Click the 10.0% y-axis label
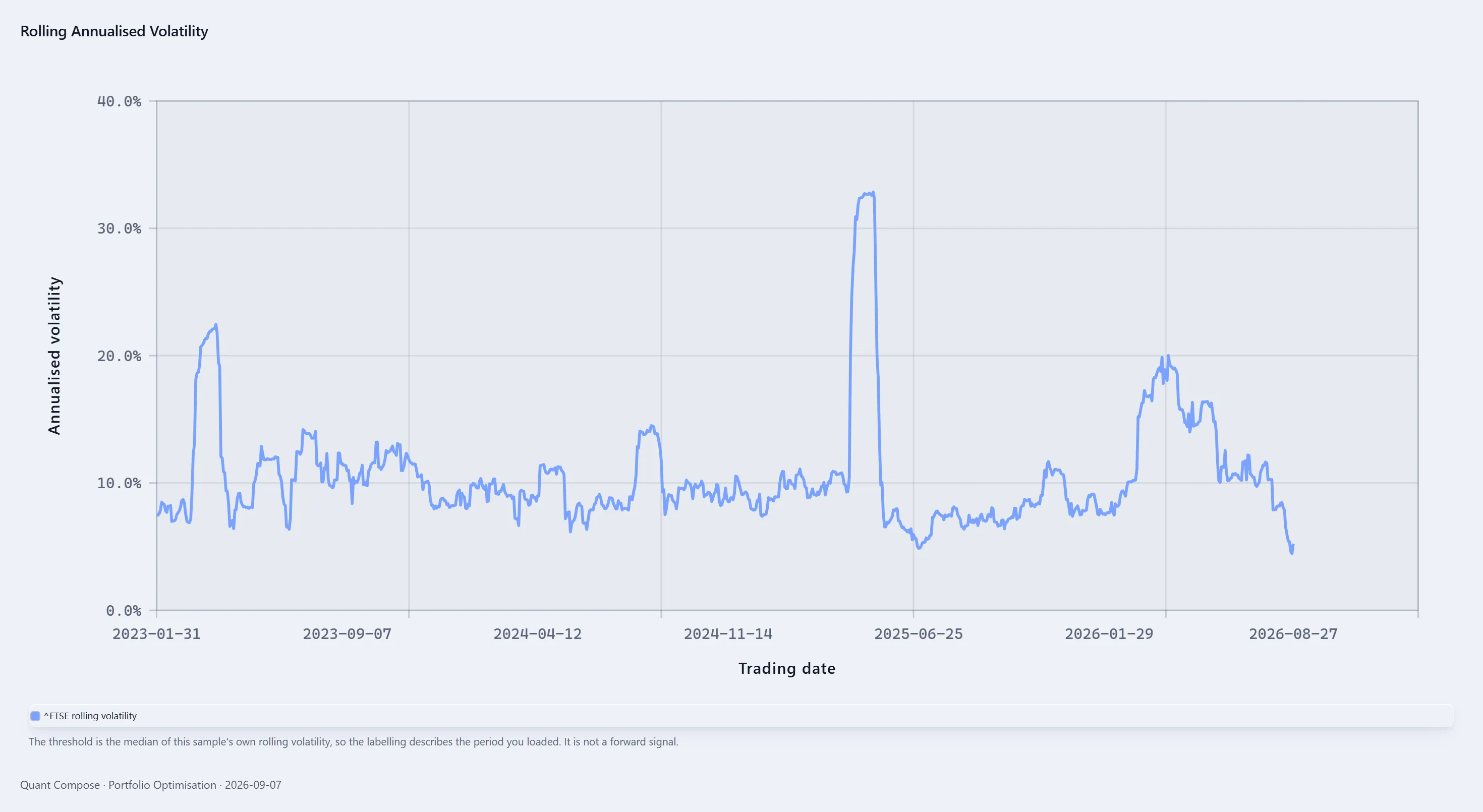The height and width of the screenshot is (812, 1483). pos(119,483)
